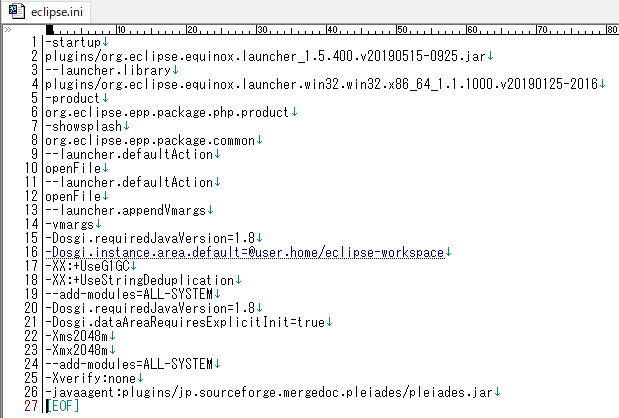Click "-Dosgi.requiredJavaVersion=1.8" on line 20

150,308
